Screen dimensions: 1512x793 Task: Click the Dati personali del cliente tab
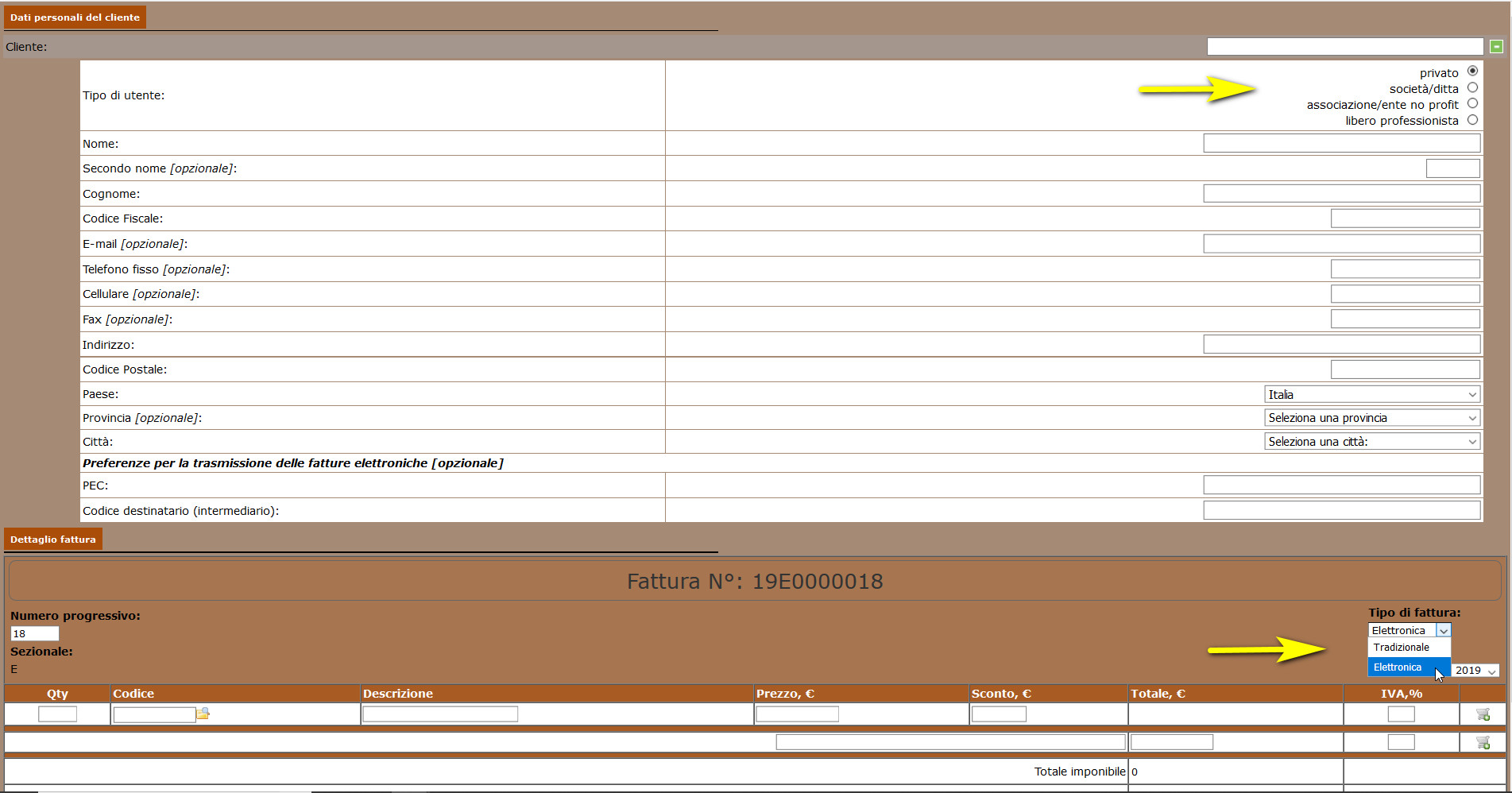point(75,17)
